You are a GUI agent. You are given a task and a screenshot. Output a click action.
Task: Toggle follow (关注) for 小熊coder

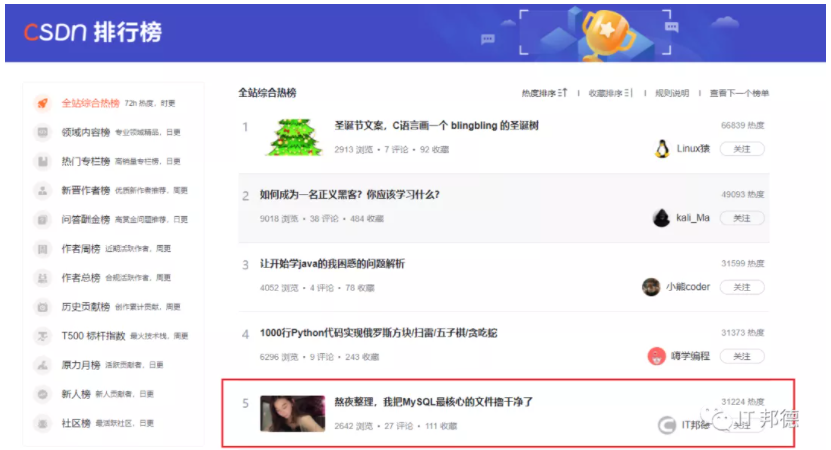point(742,287)
